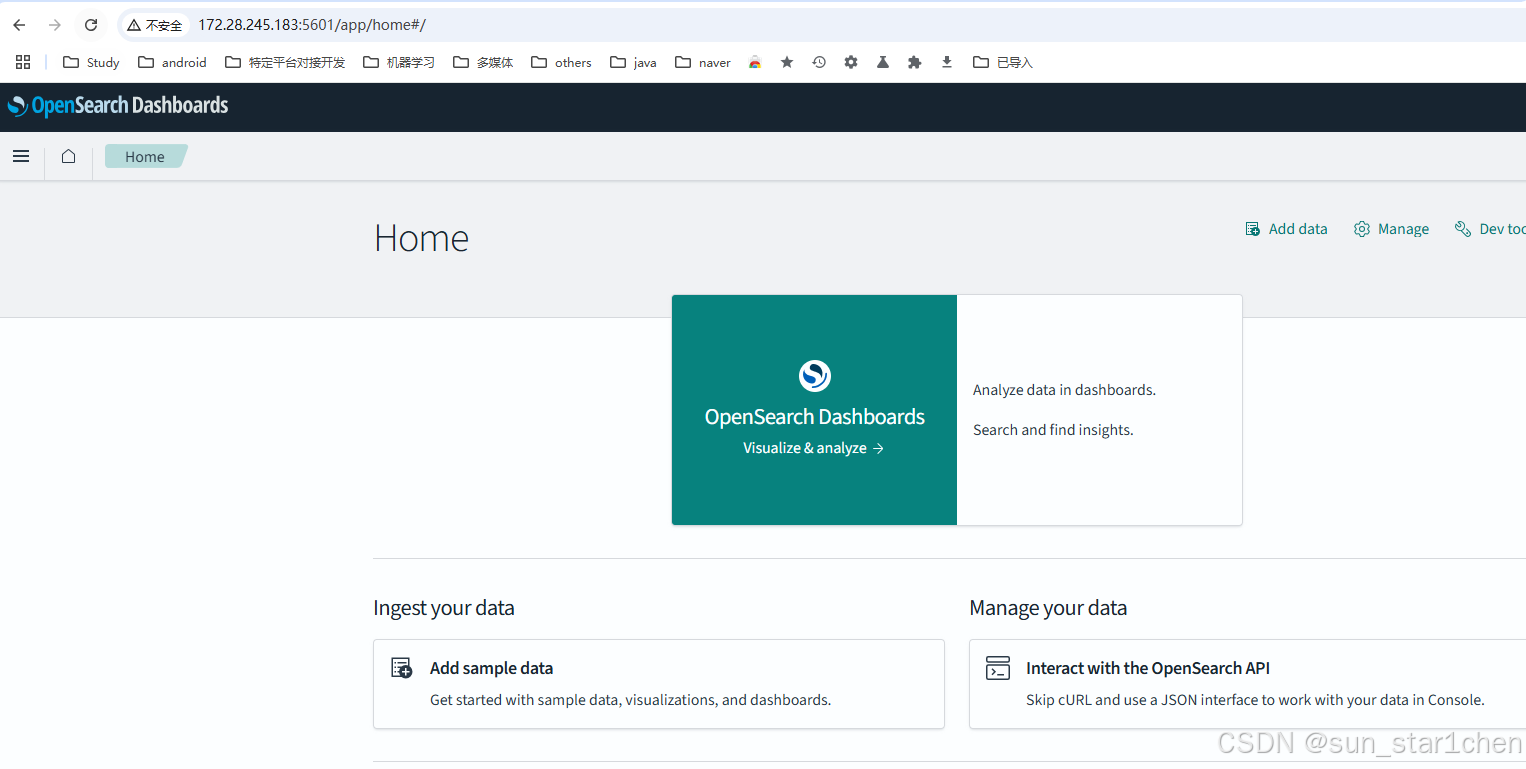Click the browser forward arrow
The height and width of the screenshot is (769, 1526).
click(55, 25)
